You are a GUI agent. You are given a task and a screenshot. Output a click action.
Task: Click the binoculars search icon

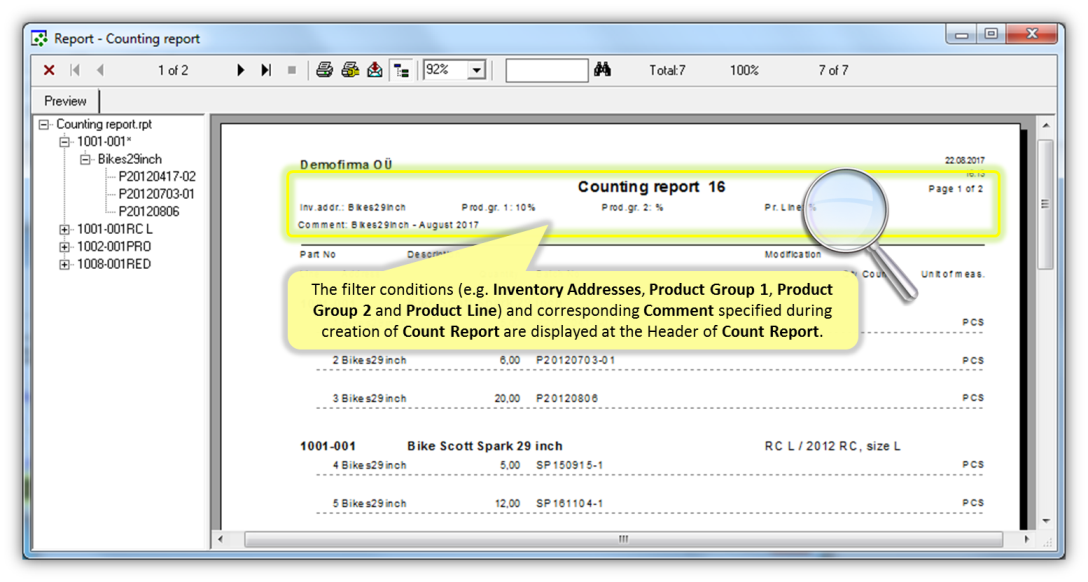[602, 70]
